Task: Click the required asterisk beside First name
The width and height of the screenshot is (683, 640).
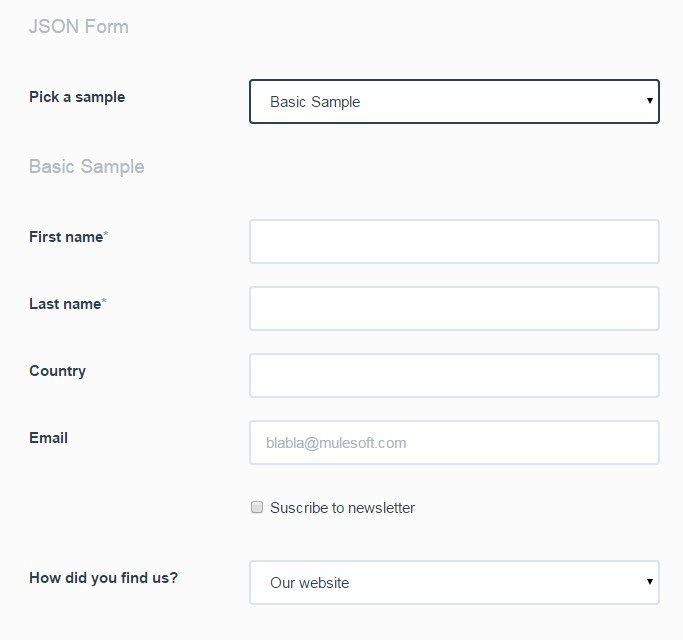Action: [106, 236]
